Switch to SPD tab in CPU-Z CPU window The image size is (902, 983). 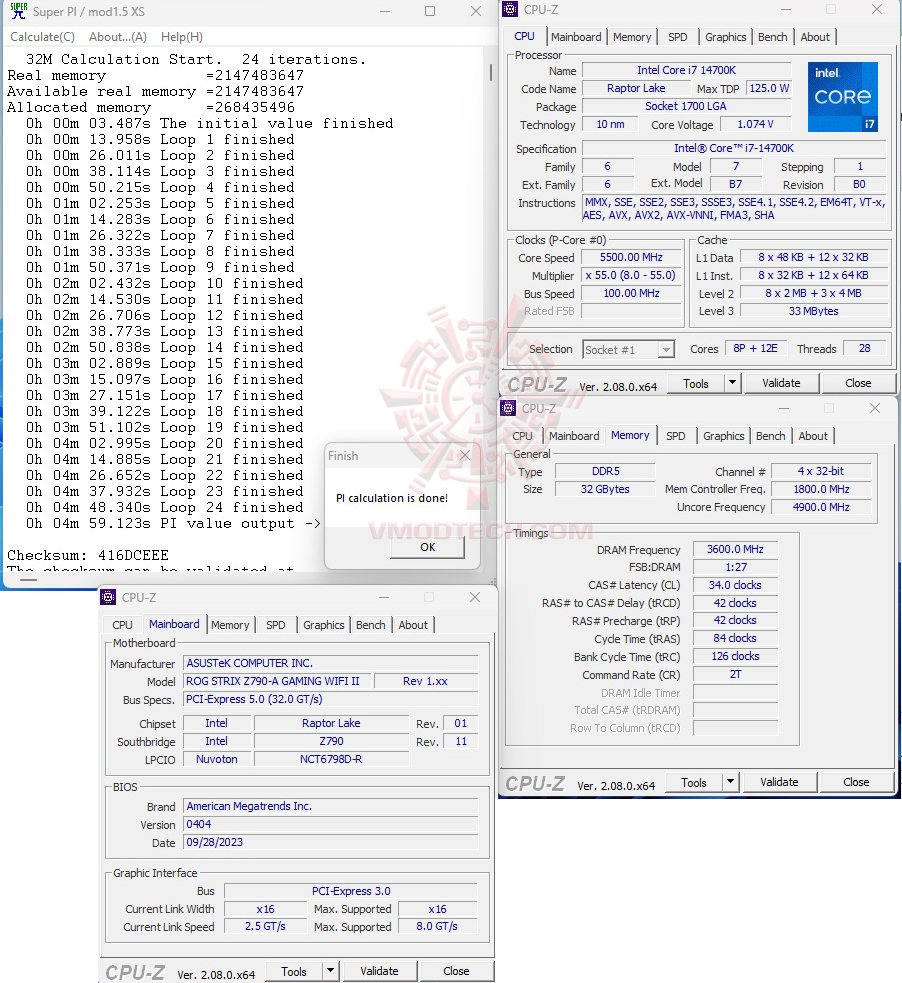678,37
